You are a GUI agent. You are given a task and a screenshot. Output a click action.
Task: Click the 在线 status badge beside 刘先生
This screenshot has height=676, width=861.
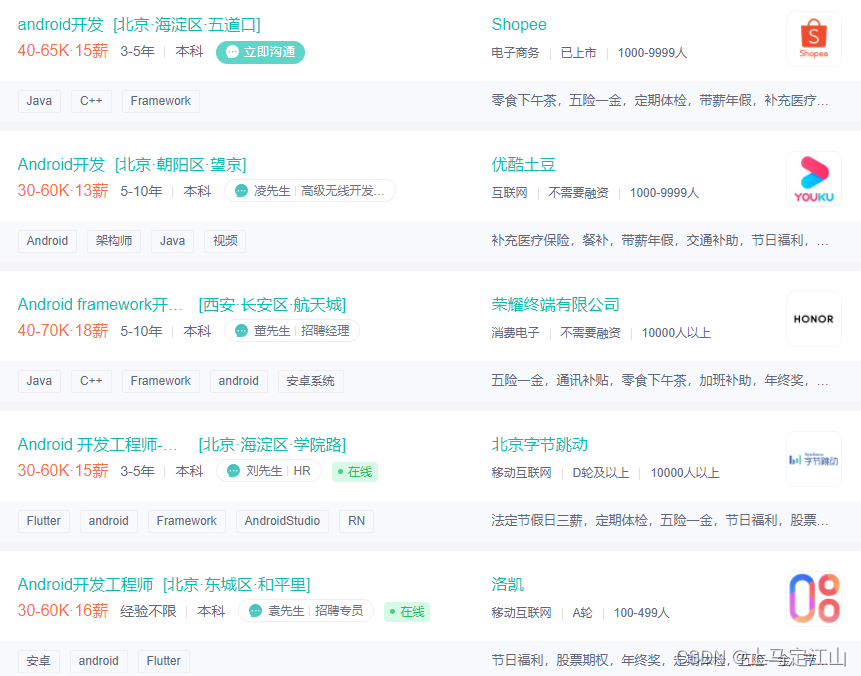click(355, 472)
